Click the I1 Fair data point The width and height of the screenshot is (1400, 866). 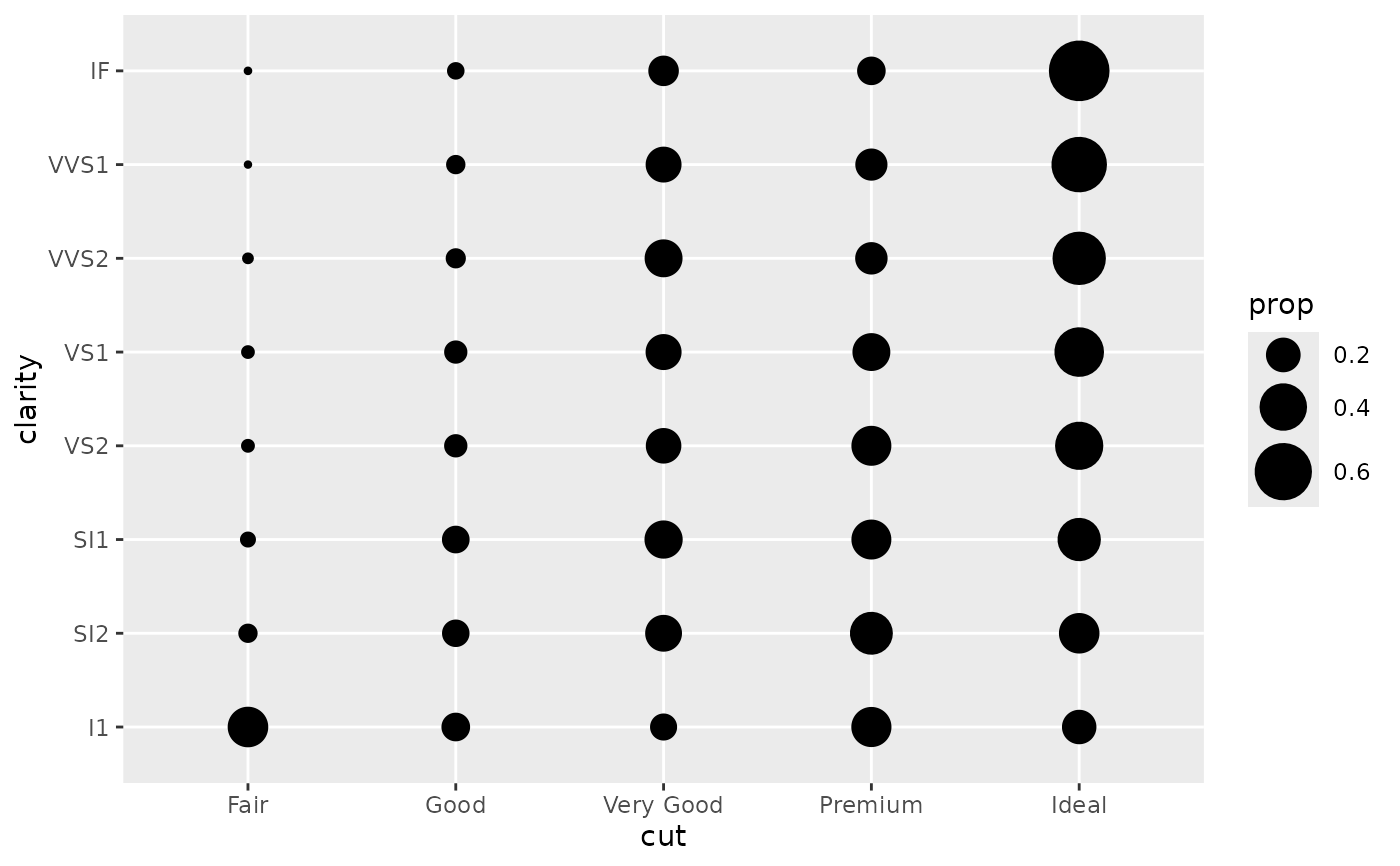248,727
